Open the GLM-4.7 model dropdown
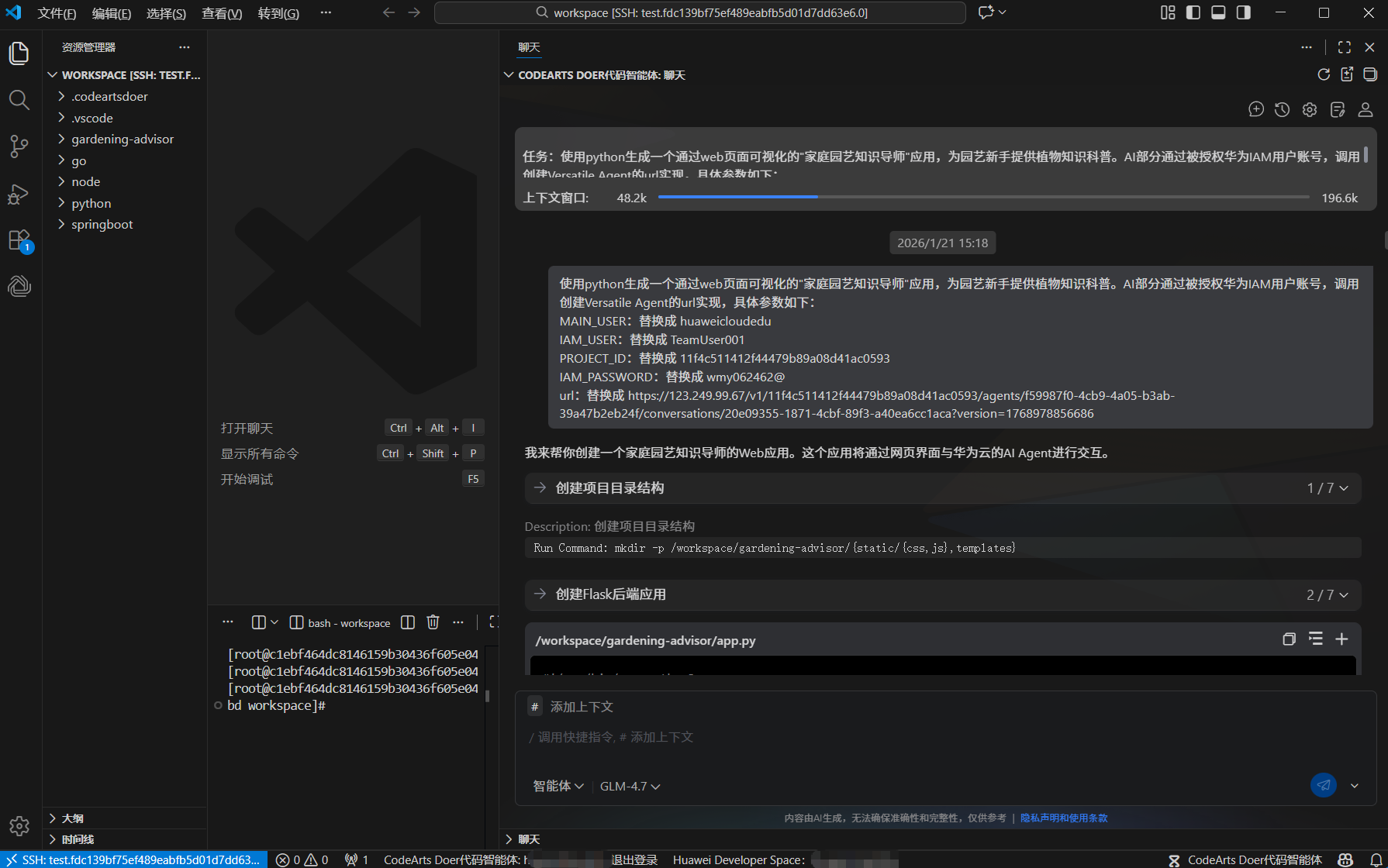 630,786
